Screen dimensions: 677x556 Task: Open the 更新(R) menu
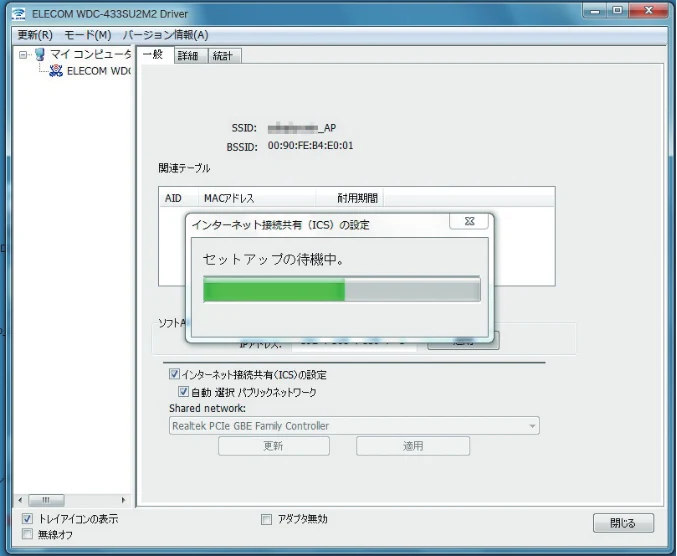click(x=35, y=35)
